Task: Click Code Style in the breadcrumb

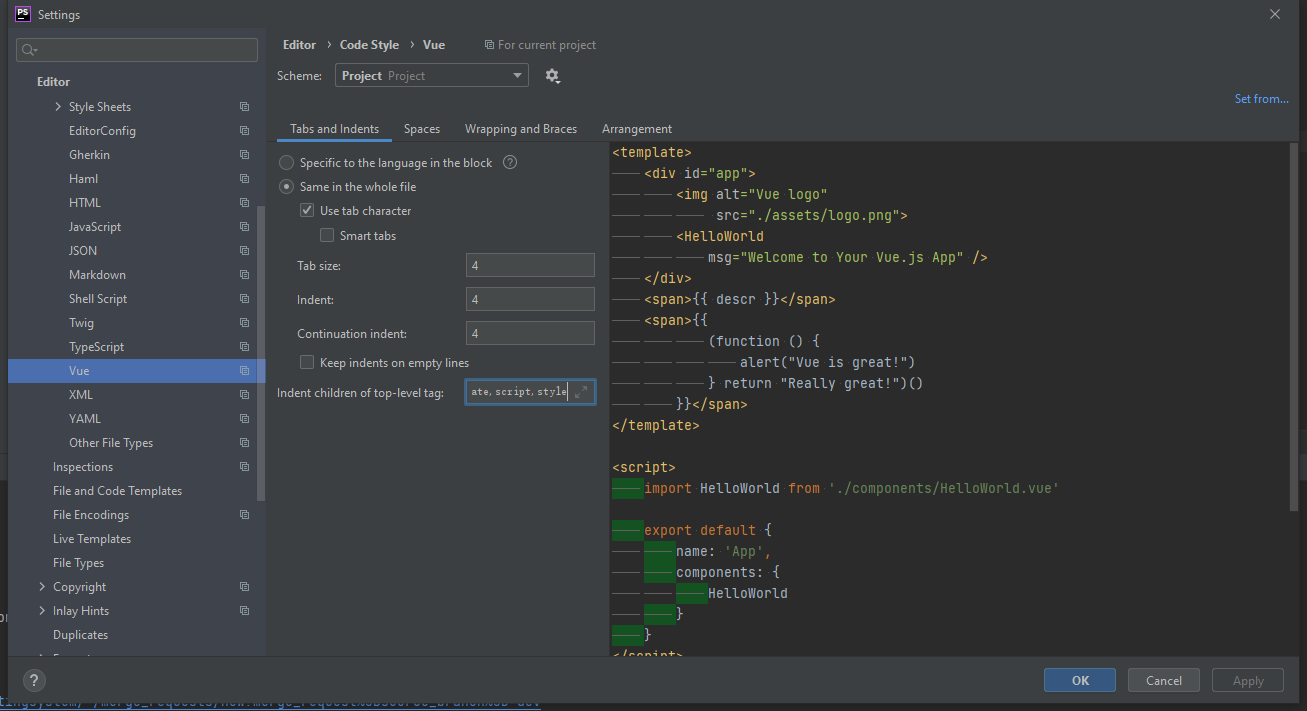Action: pos(369,45)
